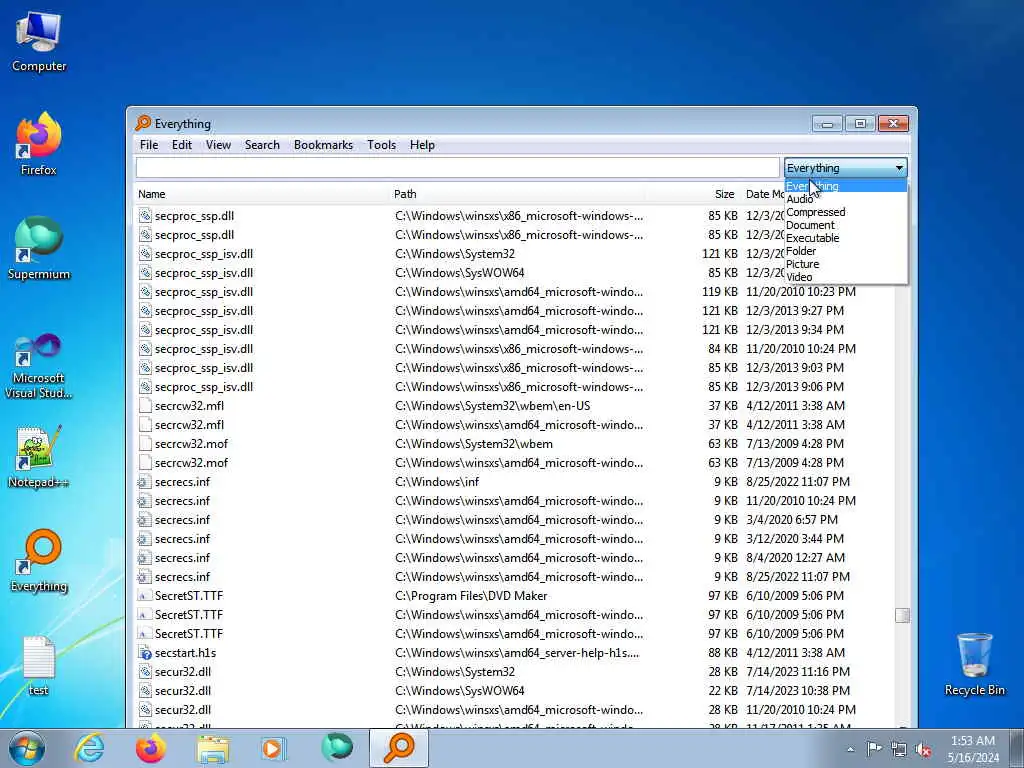Choose the Video filter option
Screen dimensions: 1024x768
pyautogui.click(x=845, y=277)
